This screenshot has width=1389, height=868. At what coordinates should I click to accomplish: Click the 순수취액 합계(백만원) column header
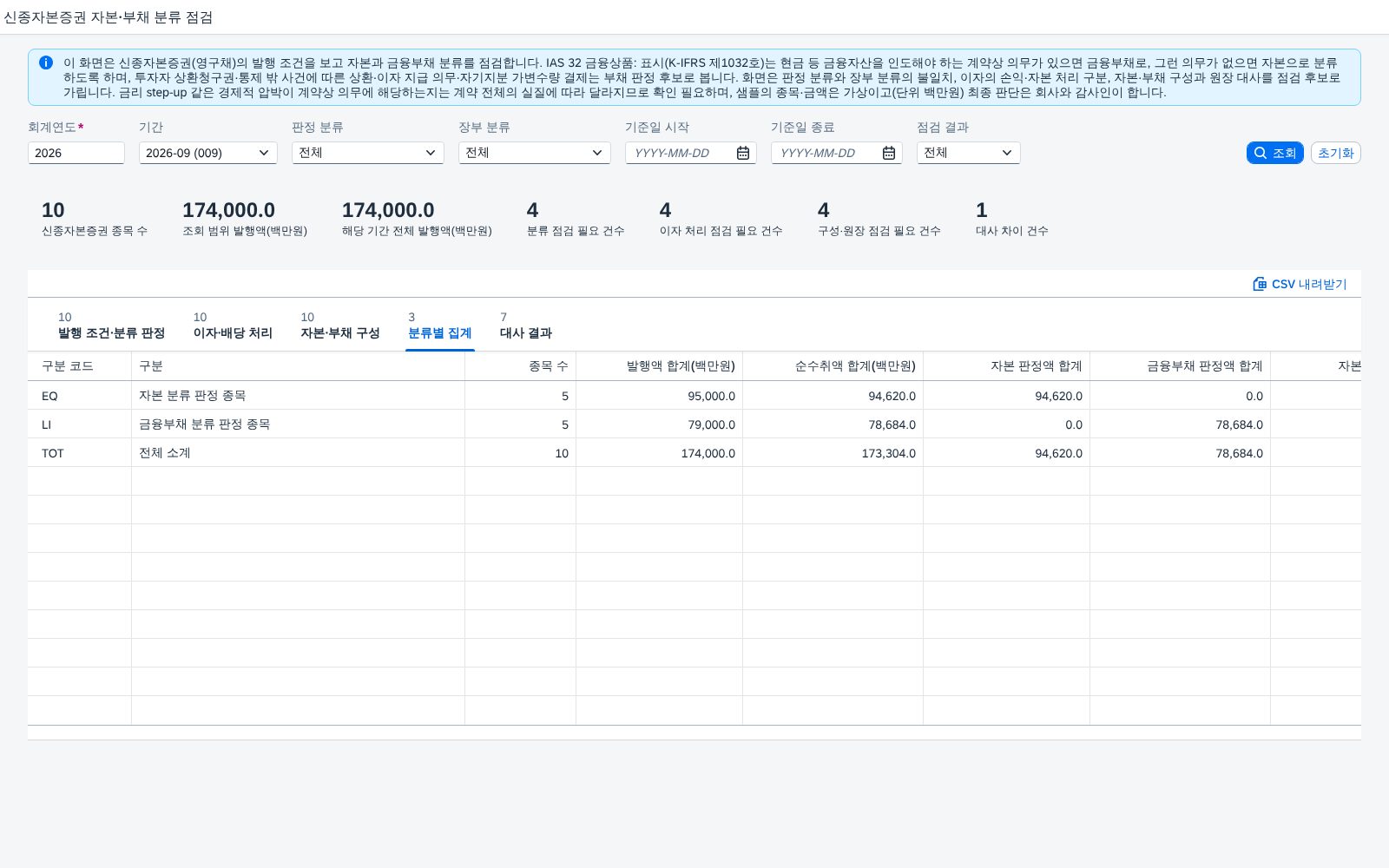(x=833, y=366)
